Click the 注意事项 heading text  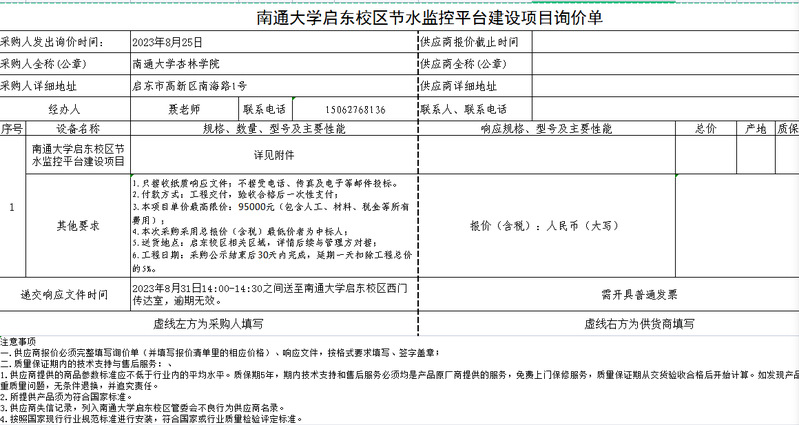pos(18,341)
